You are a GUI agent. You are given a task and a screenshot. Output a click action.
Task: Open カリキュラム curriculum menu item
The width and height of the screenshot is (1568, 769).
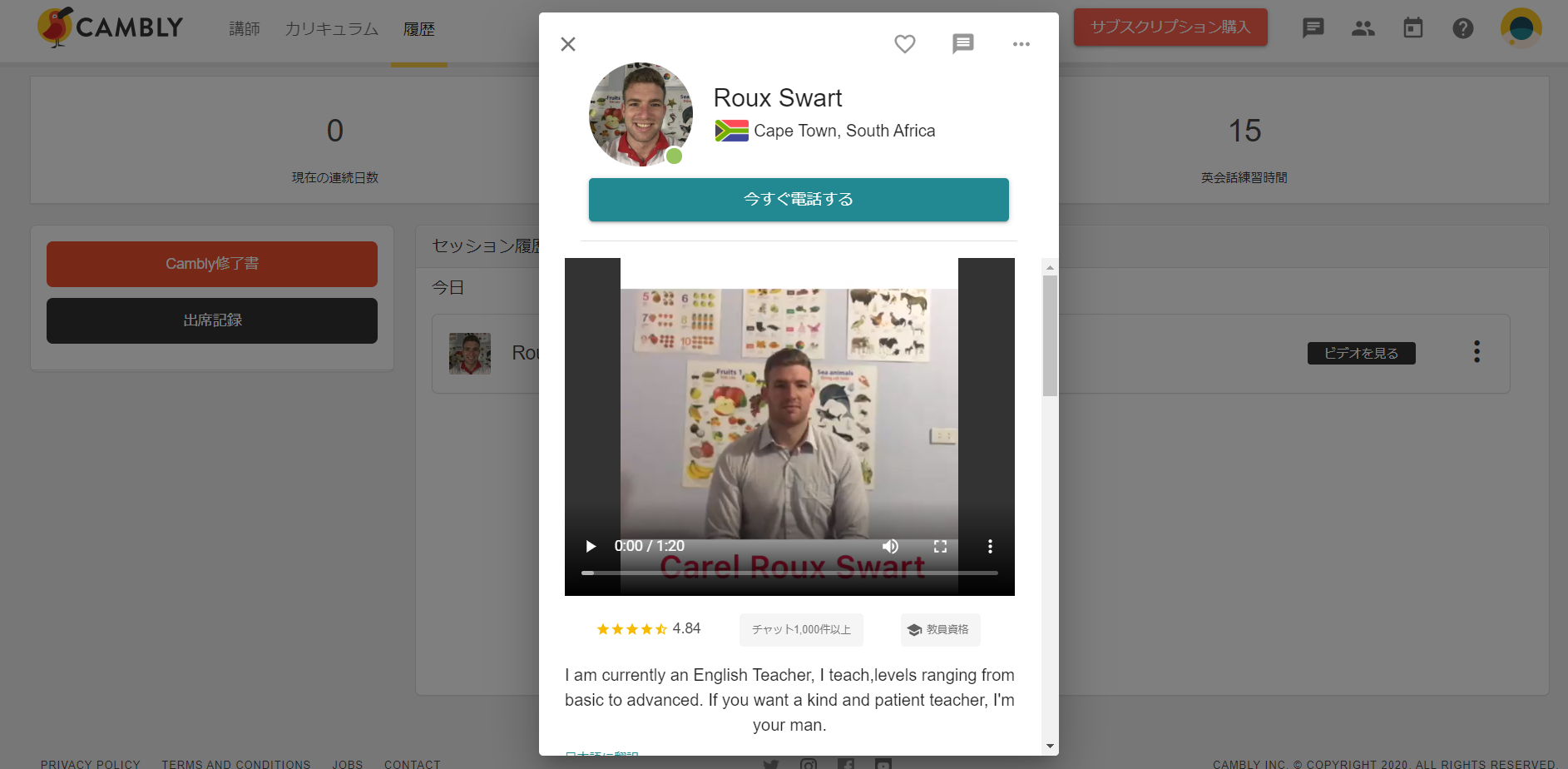coord(331,29)
